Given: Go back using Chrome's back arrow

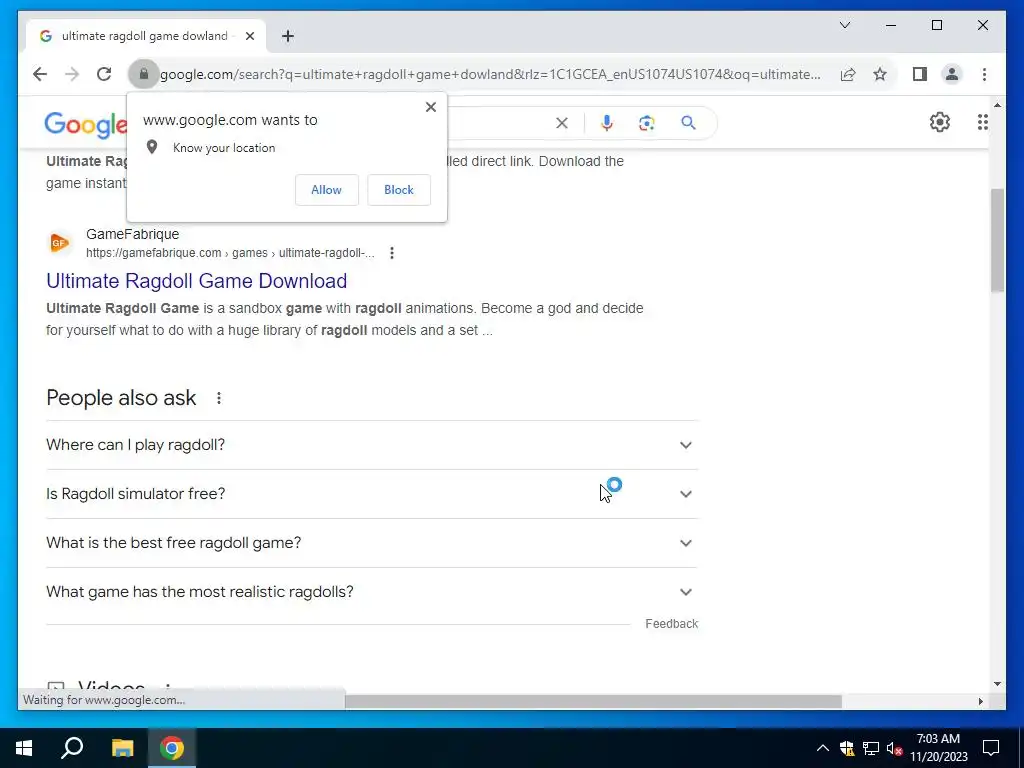Looking at the screenshot, I should 40,74.
